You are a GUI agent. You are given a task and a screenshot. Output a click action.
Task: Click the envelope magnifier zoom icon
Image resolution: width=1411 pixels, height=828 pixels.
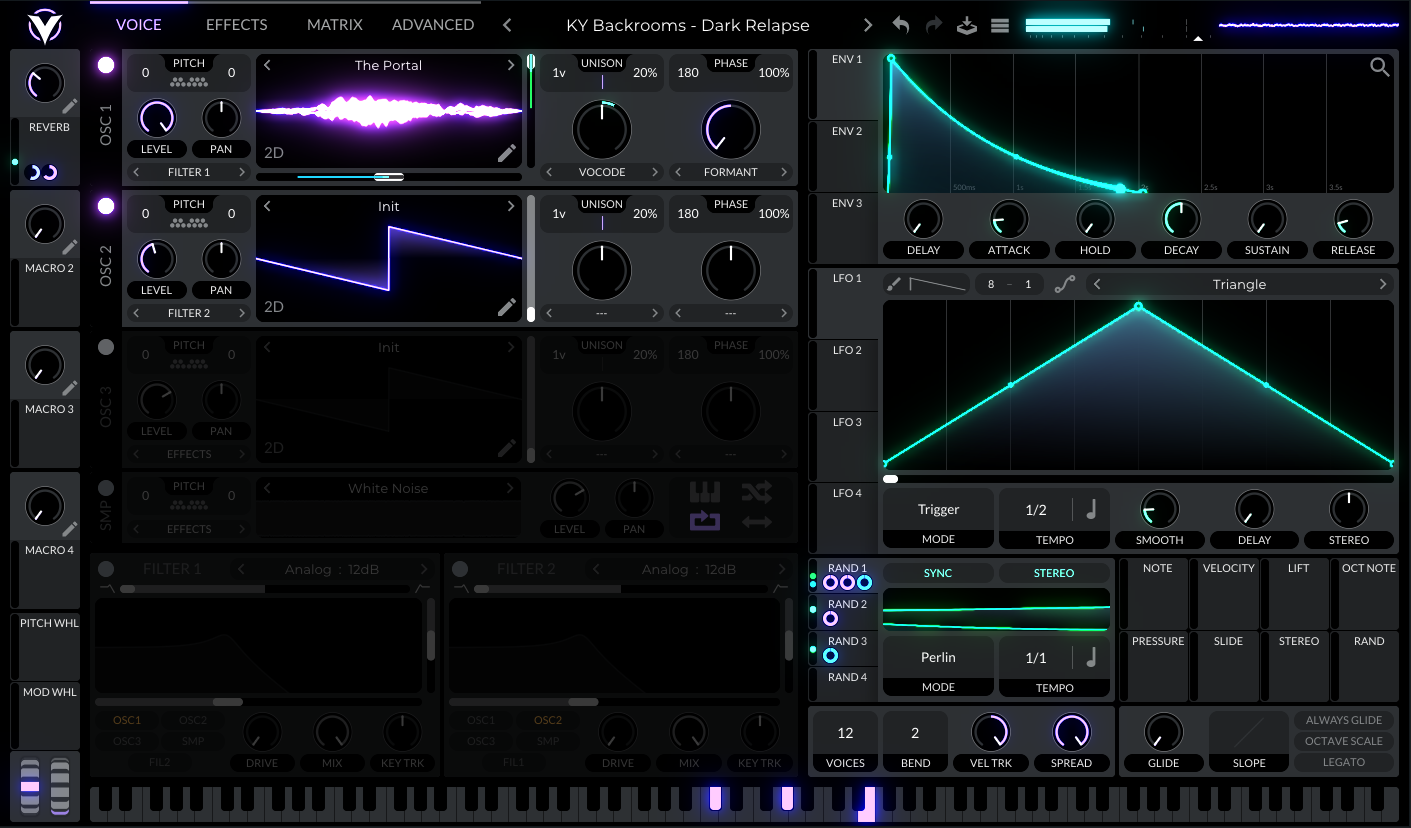[1379, 67]
